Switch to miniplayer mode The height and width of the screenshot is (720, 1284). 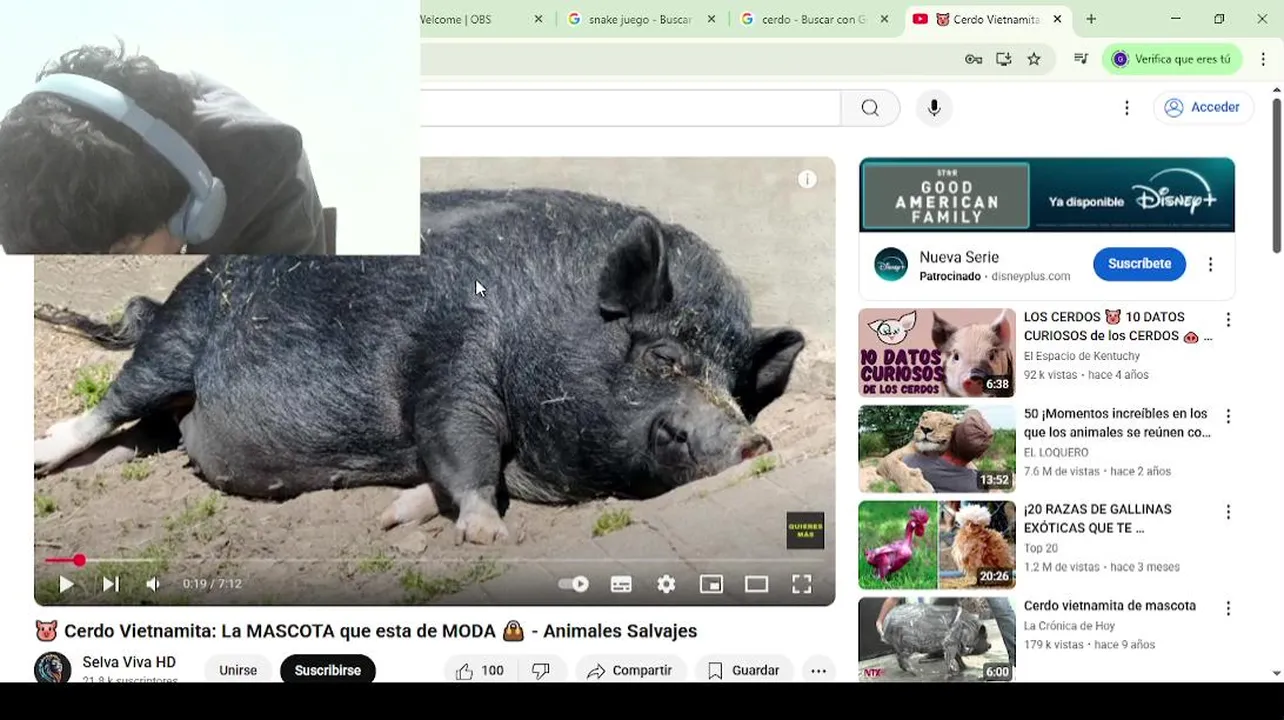711,585
